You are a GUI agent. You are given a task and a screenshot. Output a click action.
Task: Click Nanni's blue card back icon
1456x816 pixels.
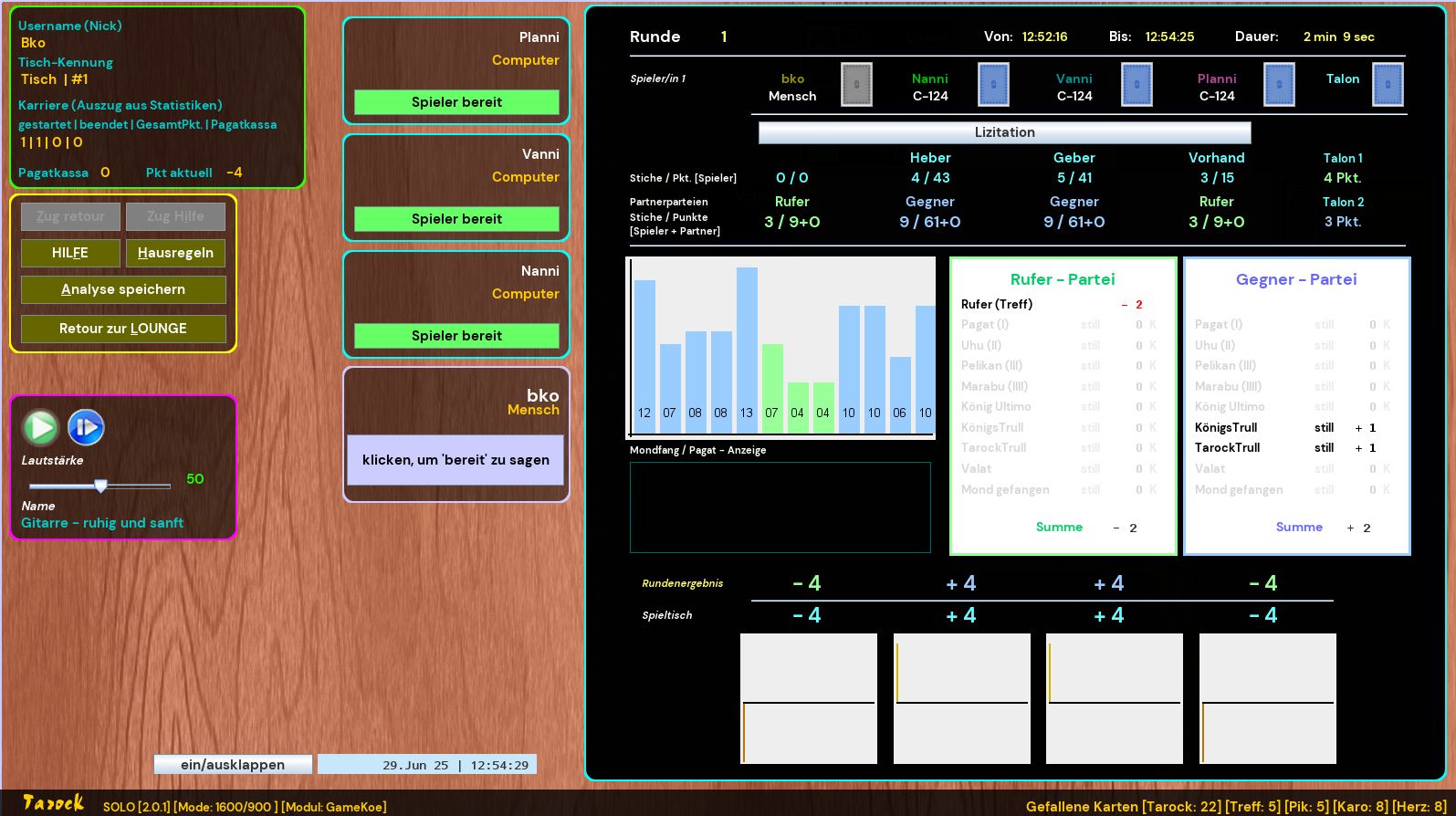[x=993, y=85]
